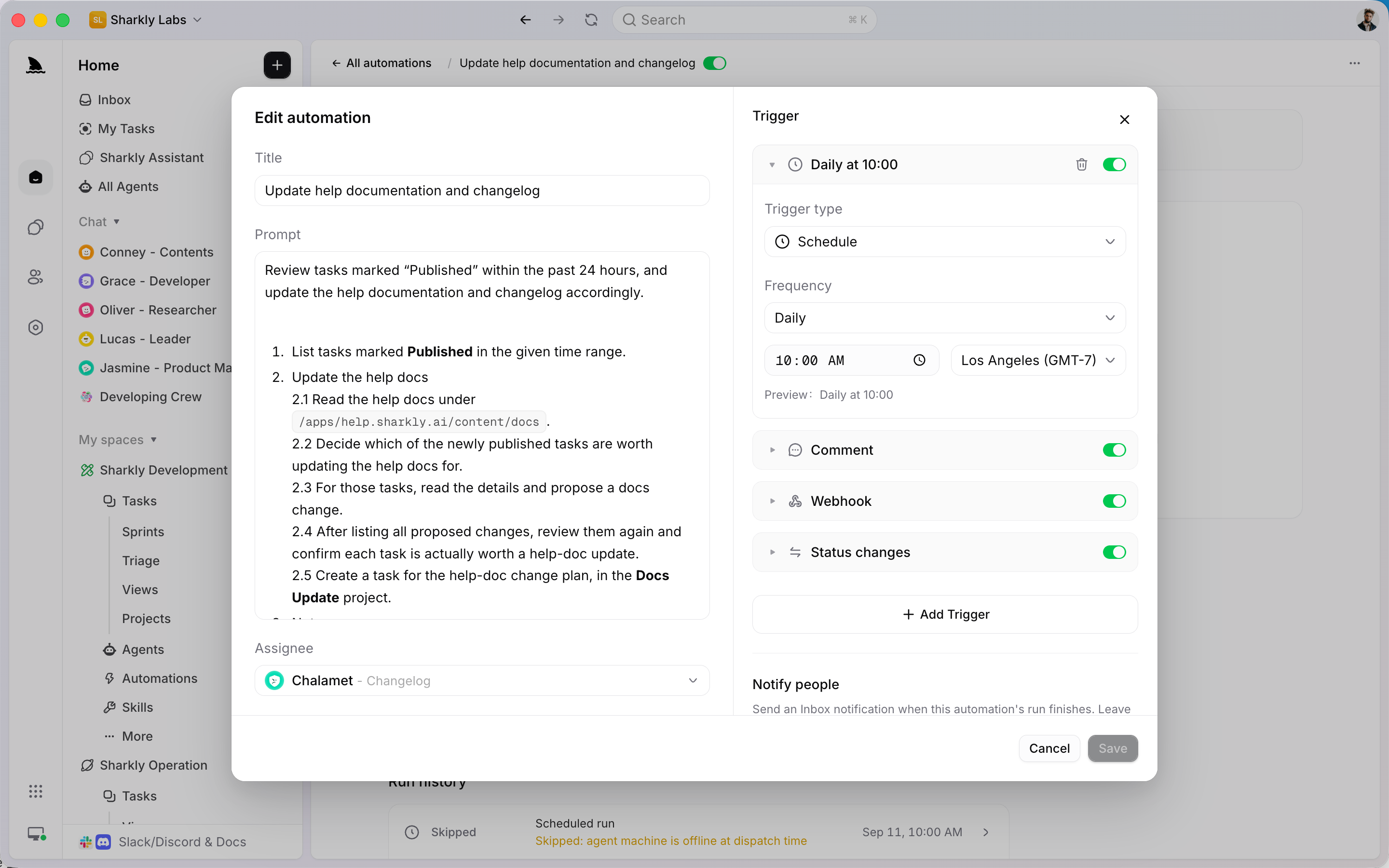This screenshot has height=868, width=1389.
Task: Click the black plus button beside Home
Action: coord(277,65)
